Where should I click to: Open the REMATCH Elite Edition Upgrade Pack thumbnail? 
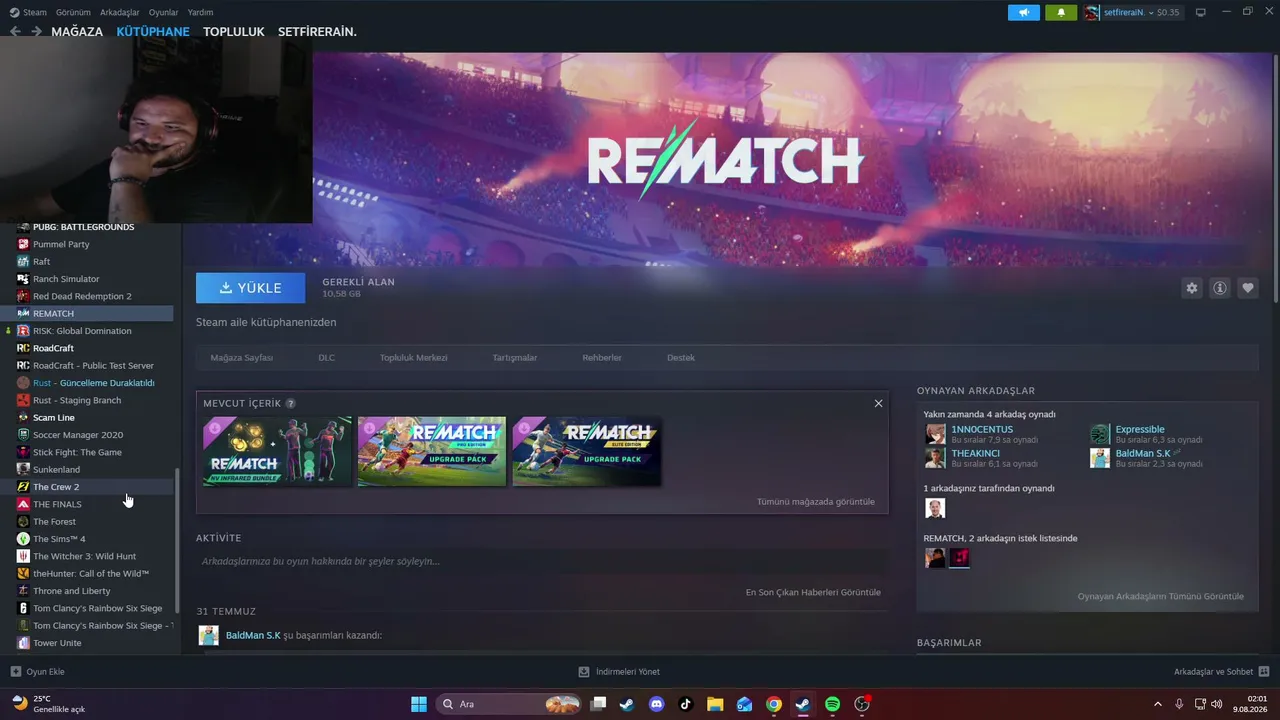(x=586, y=451)
